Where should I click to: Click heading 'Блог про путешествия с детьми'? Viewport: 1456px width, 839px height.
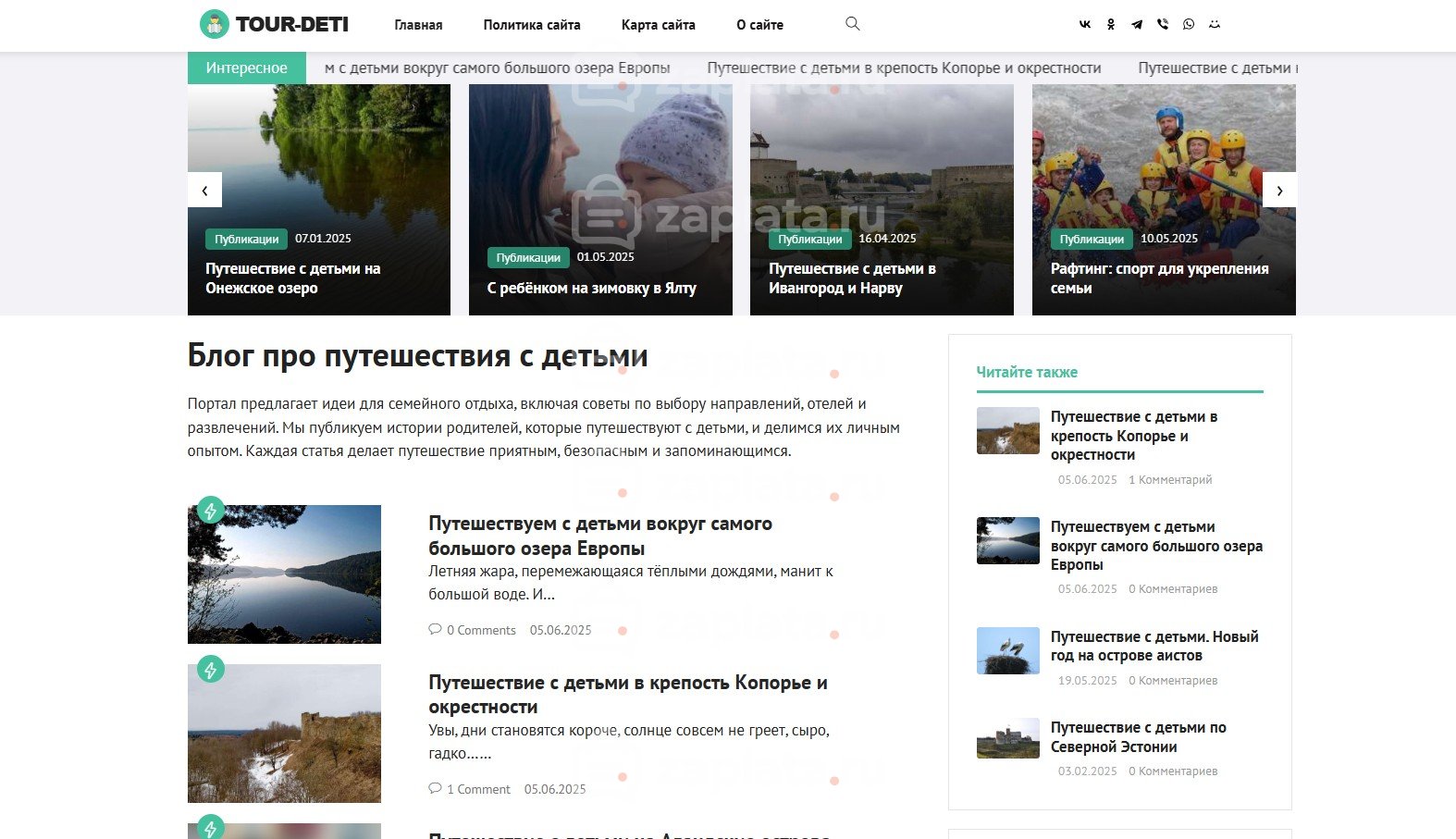click(x=418, y=355)
